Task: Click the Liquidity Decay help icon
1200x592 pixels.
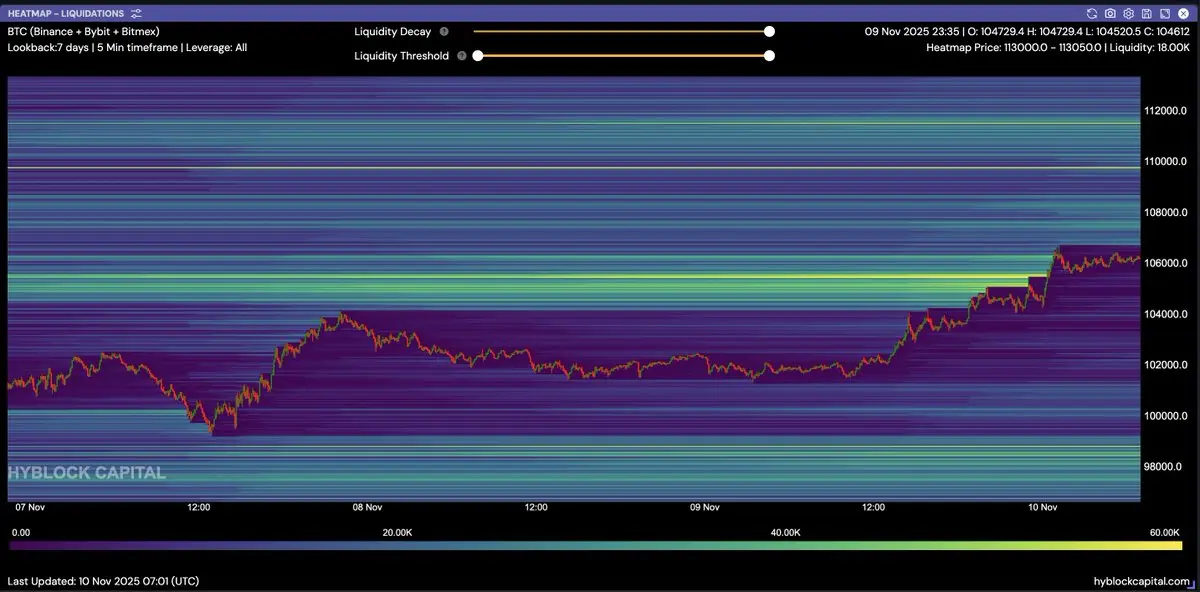Action: tap(444, 32)
